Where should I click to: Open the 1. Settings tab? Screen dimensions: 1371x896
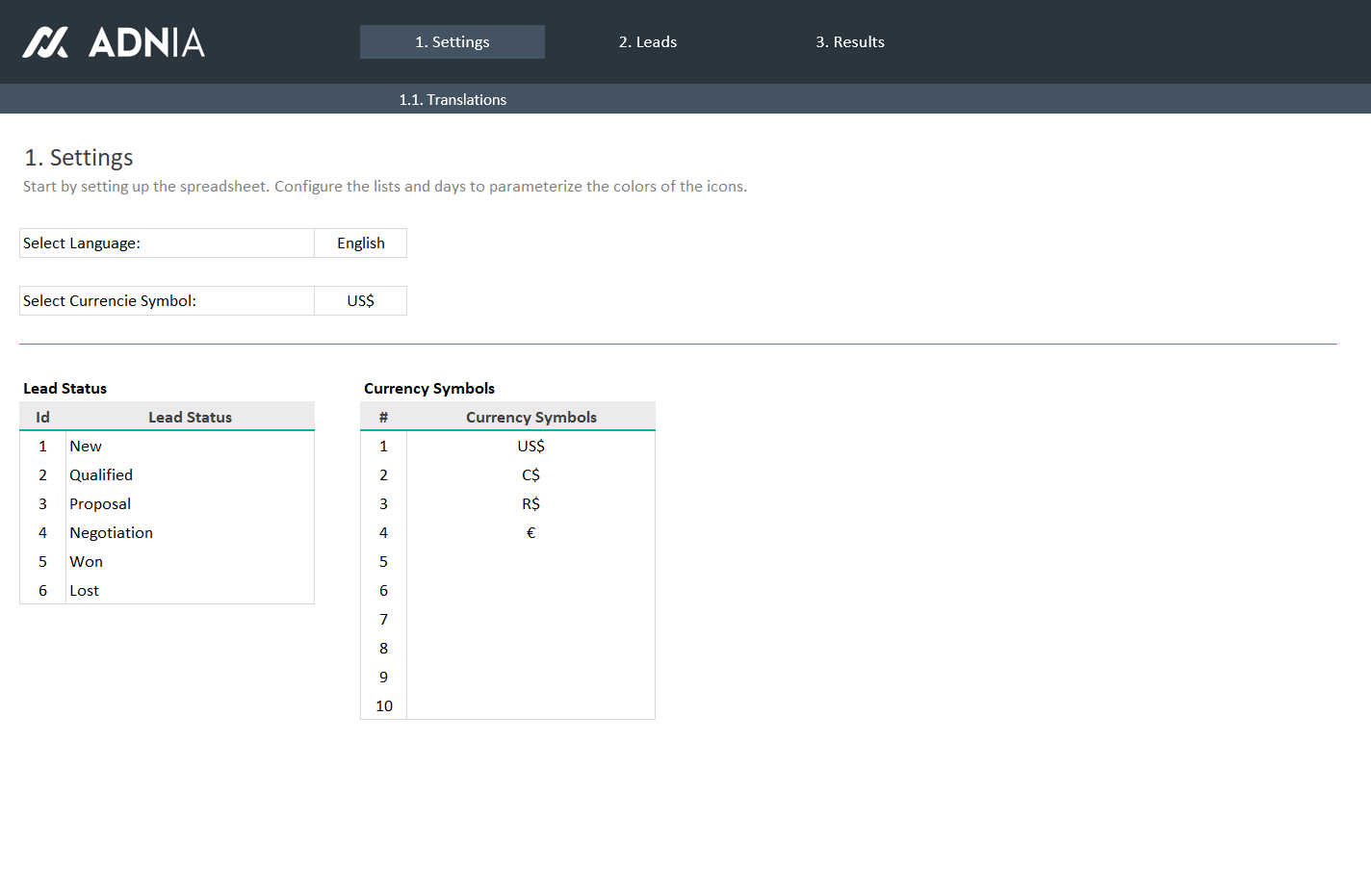click(x=452, y=42)
